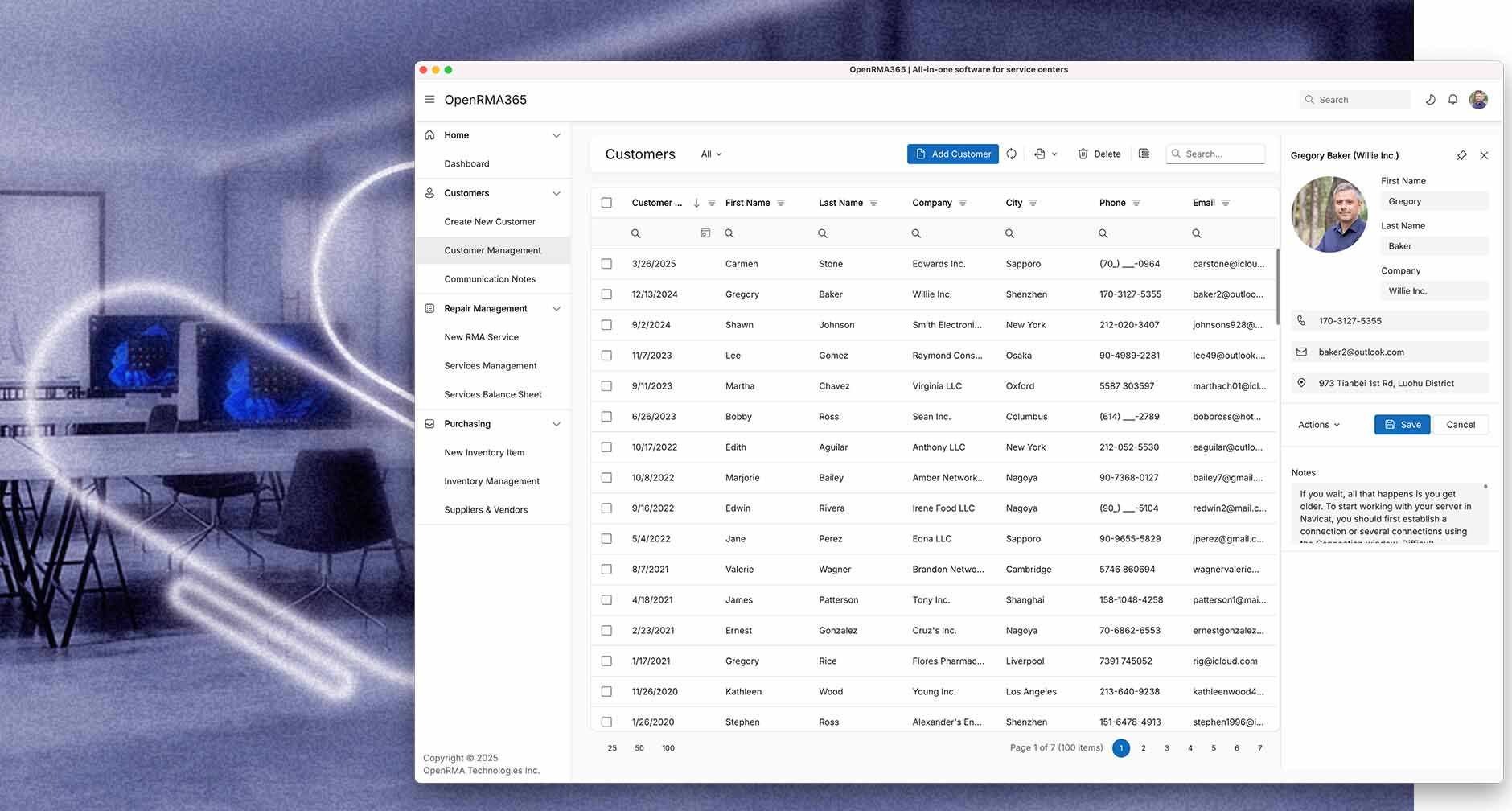
Task: Refresh the customers list
Action: [x=1012, y=154]
